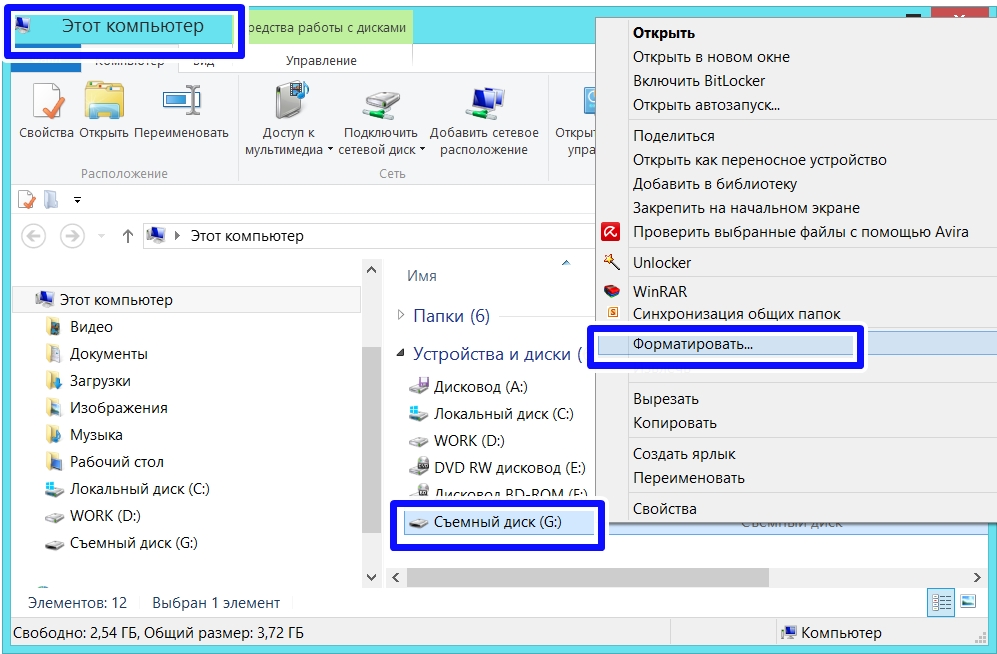Expand the Folders (Папки) group

(402, 316)
